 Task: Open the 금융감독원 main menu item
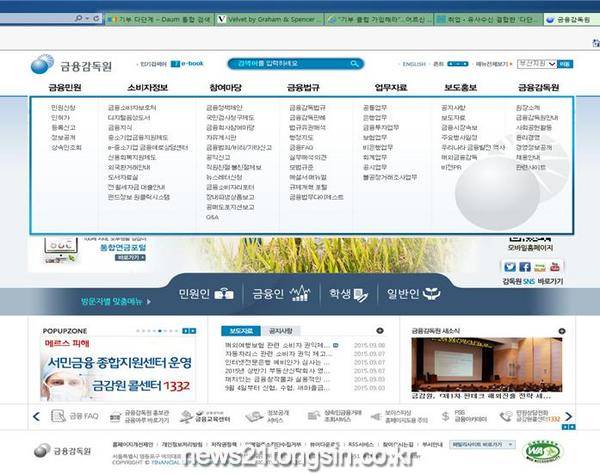538,87
